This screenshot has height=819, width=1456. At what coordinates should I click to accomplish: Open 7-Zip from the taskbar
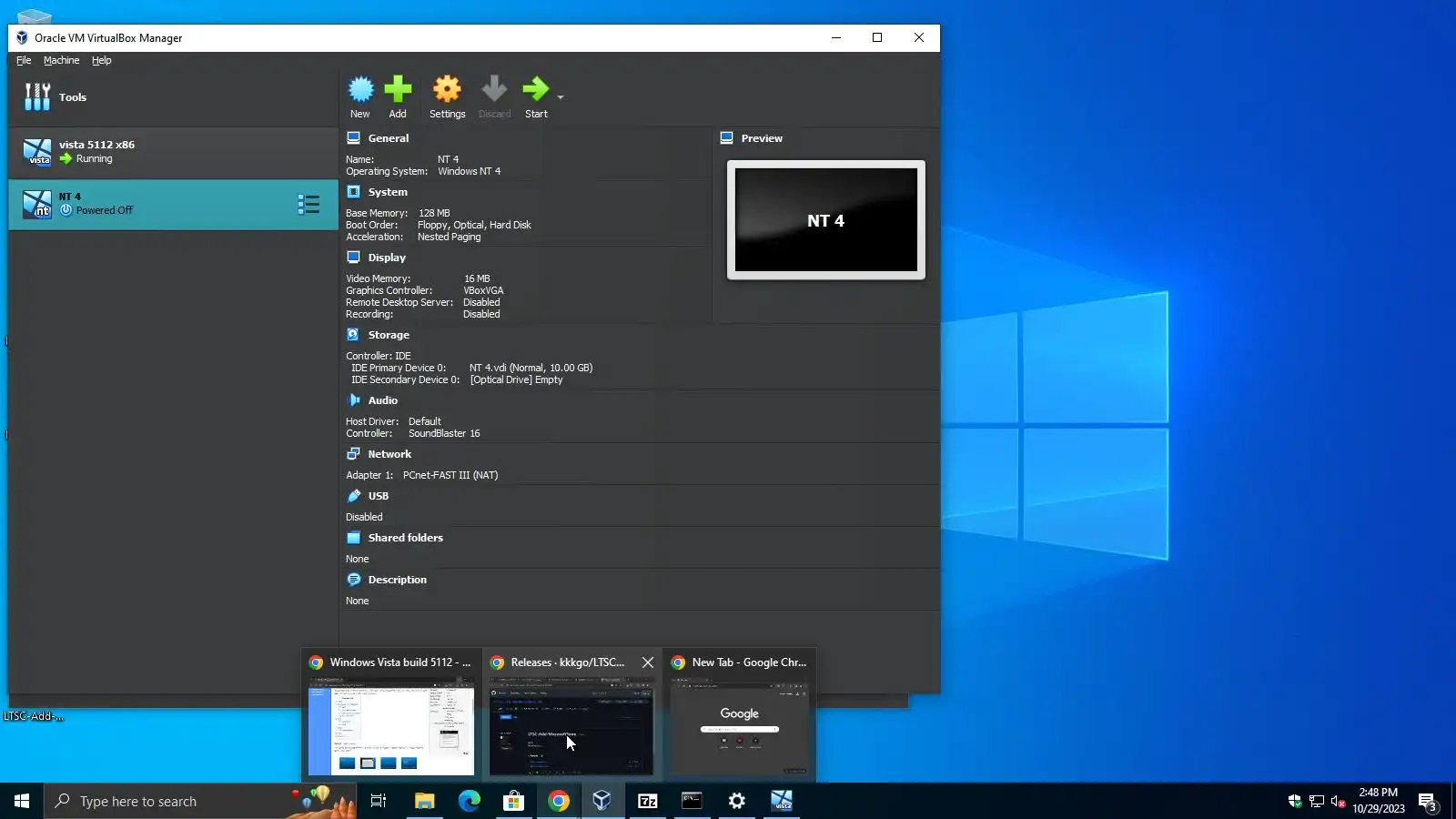point(647,801)
